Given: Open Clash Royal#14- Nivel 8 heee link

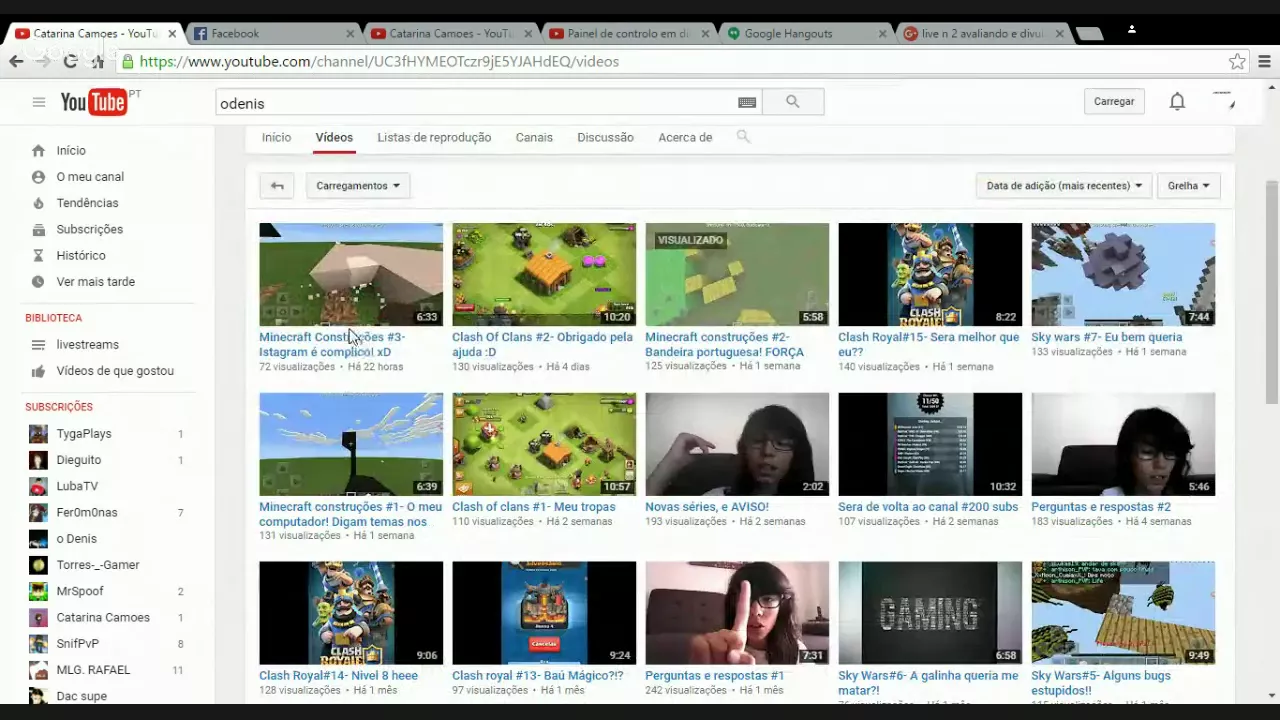Looking at the screenshot, I should pos(338,676).
